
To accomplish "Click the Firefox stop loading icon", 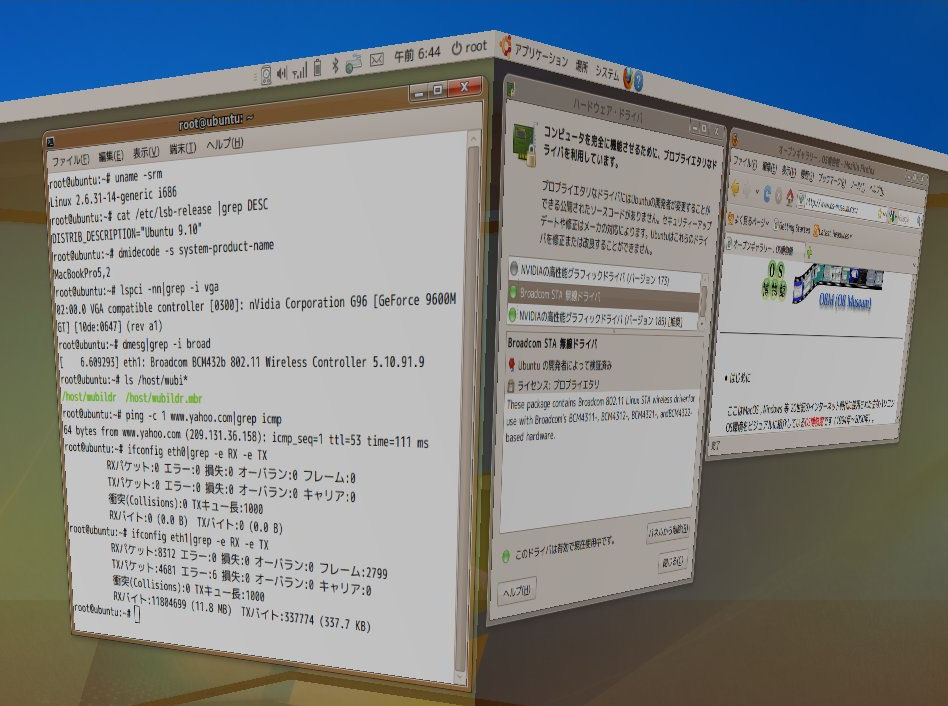I will pos(779,195).
